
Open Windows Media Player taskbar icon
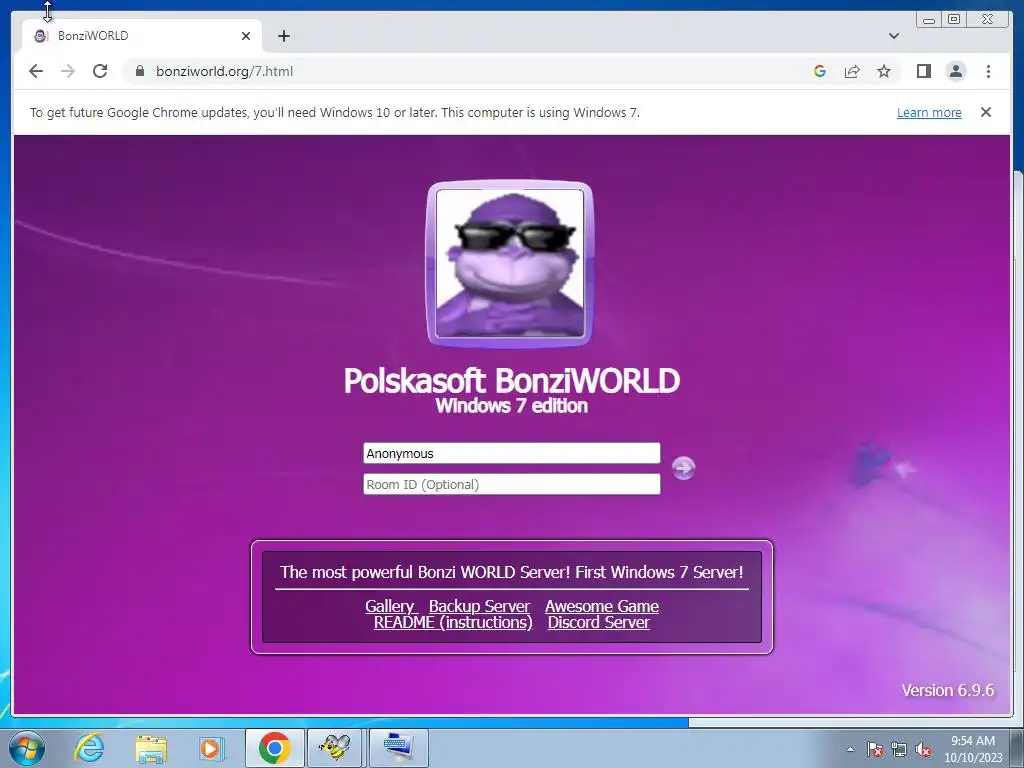click(211, 748)
